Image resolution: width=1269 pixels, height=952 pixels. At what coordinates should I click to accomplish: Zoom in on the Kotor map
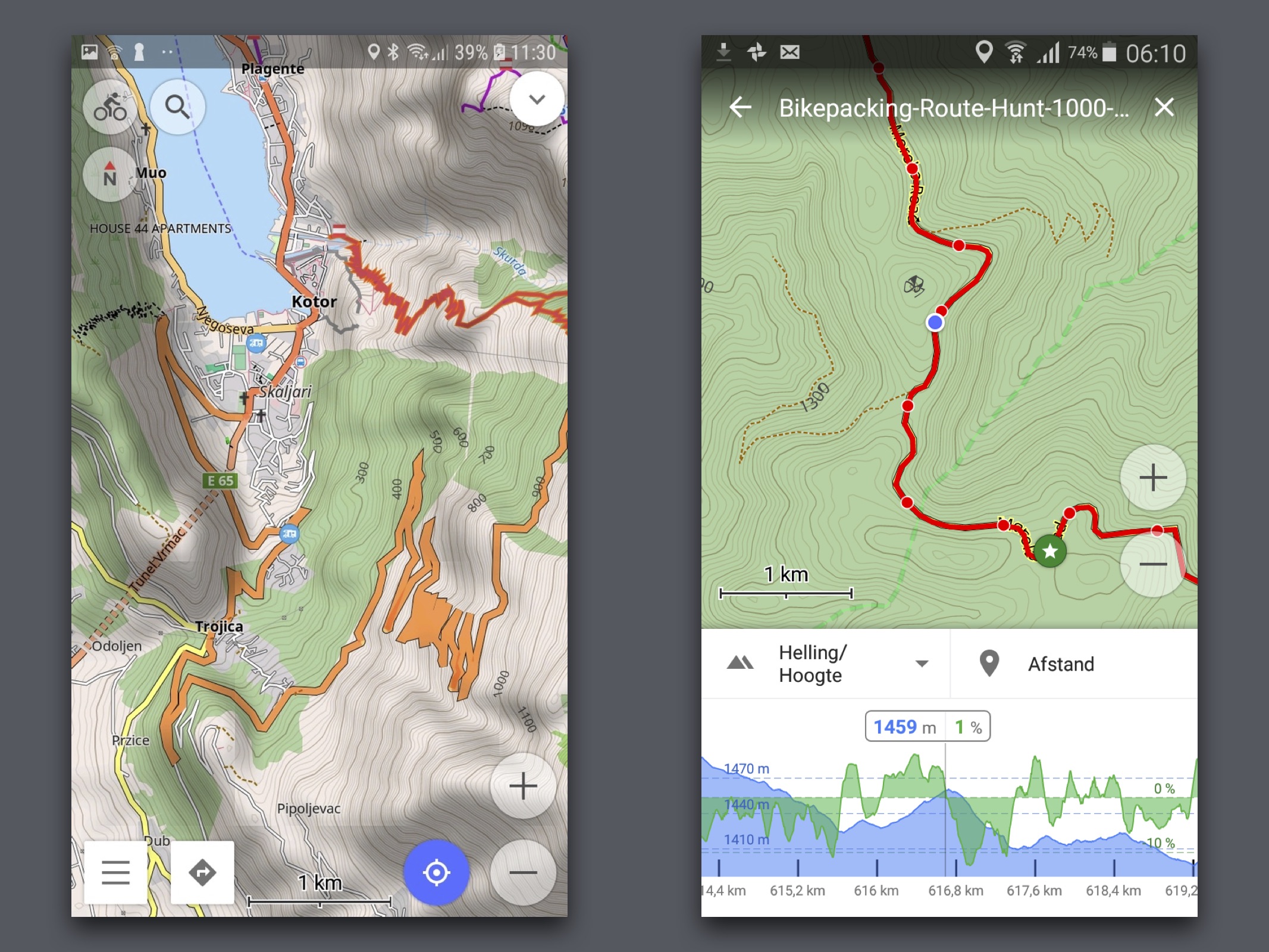coord(523,786)
